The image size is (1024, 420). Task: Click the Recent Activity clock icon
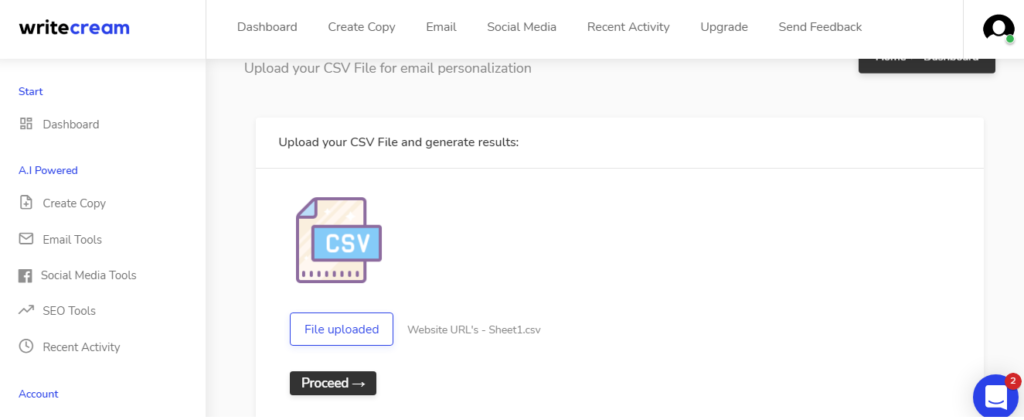coord(26,346)
